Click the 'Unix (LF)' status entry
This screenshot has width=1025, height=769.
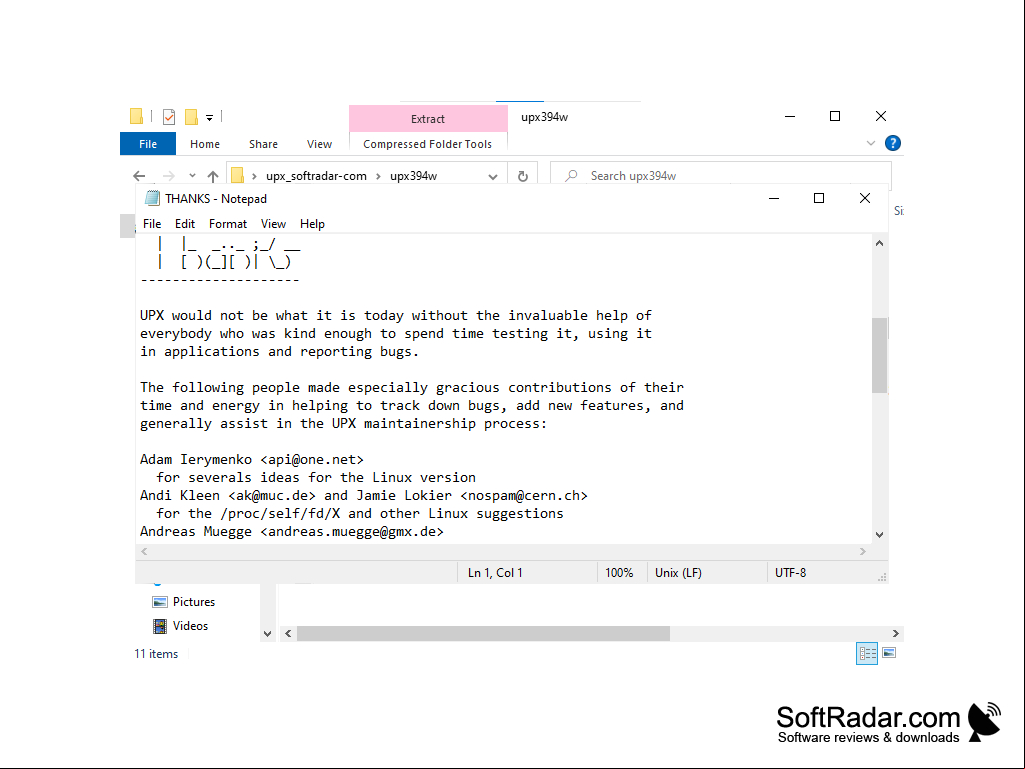point(678,573)
